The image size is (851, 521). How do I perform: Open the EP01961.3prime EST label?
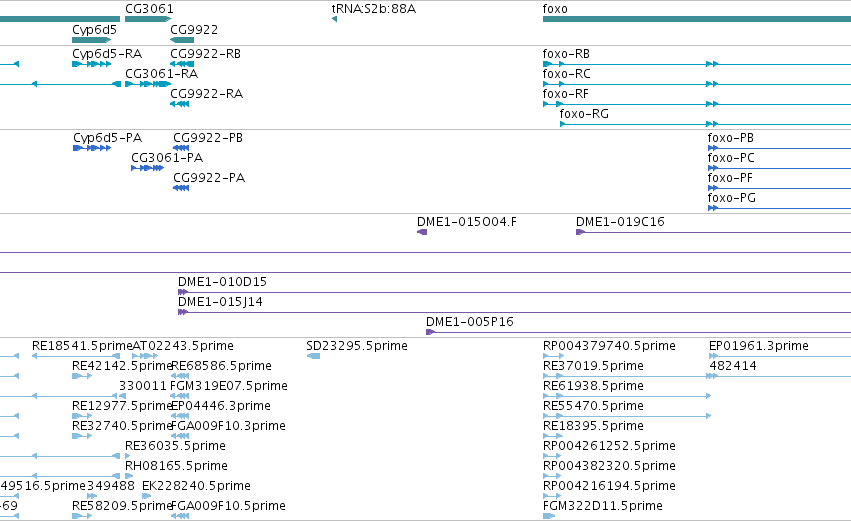point(759,346)
